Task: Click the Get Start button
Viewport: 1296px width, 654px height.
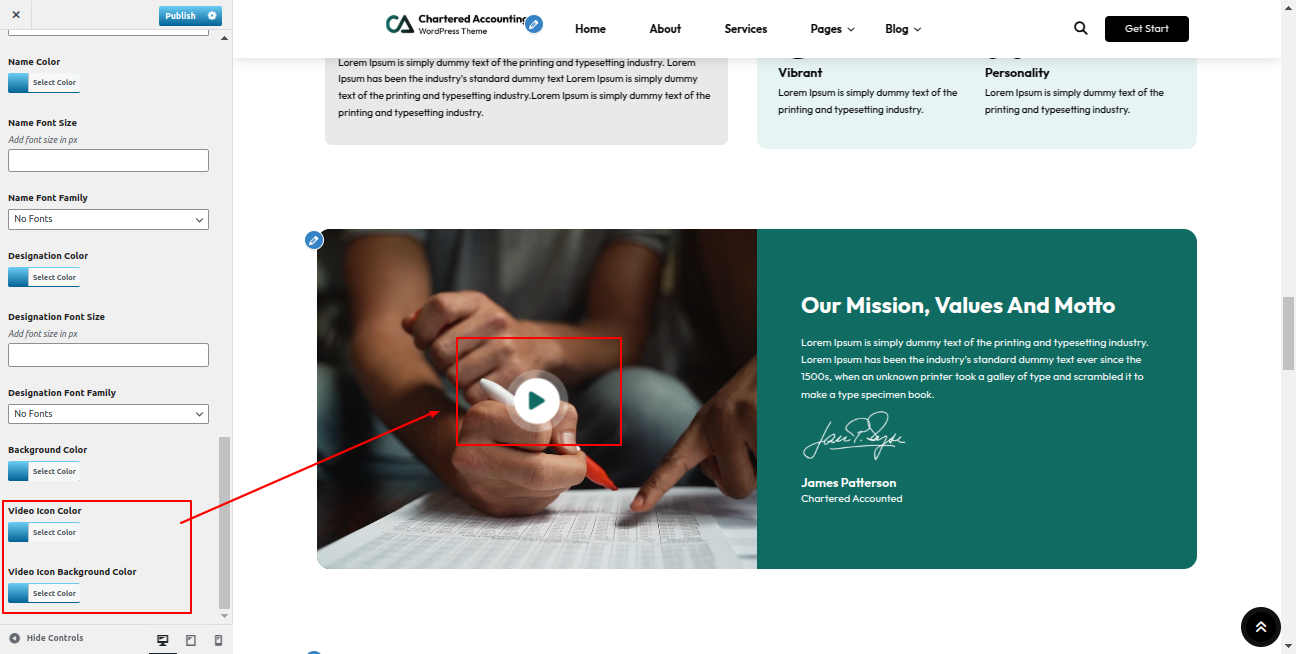Action: point(1147,29)
